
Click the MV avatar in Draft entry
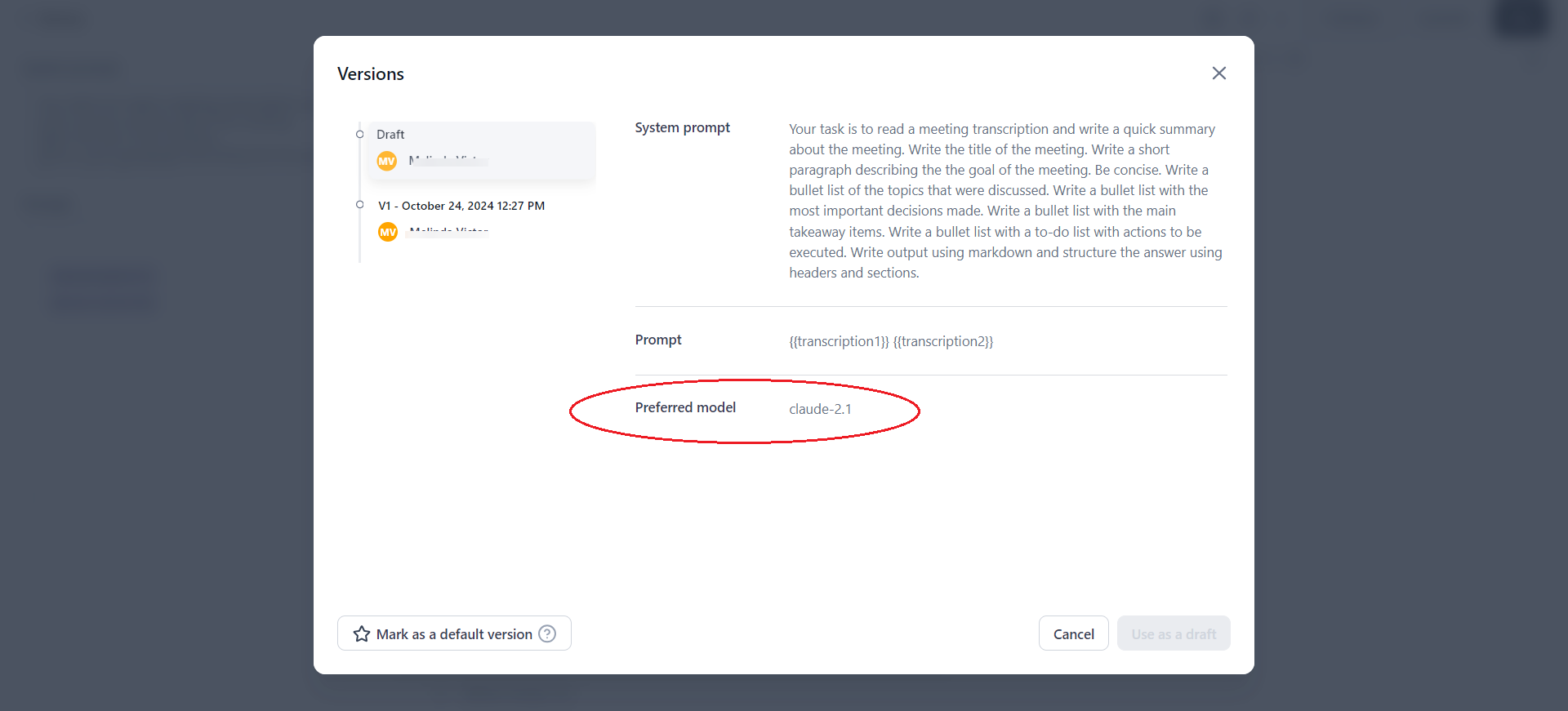[387, 161]
